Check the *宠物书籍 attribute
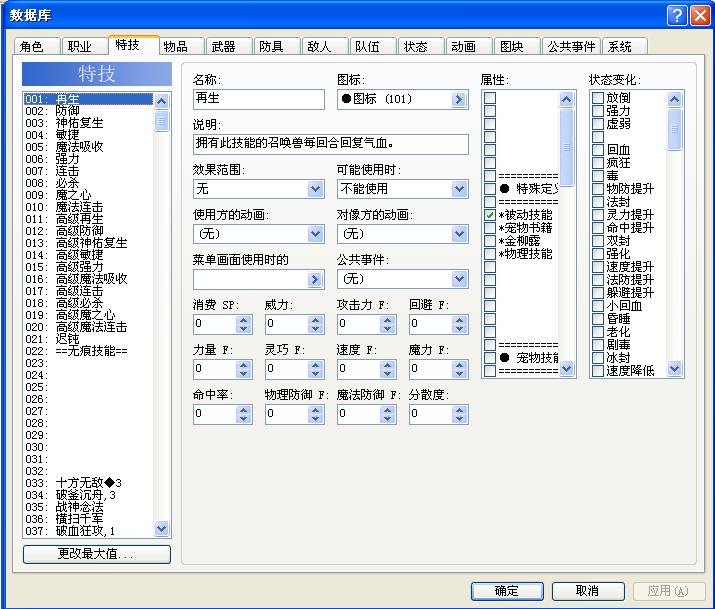This screenshot has height=609, width=715. [x=490, y=227]
